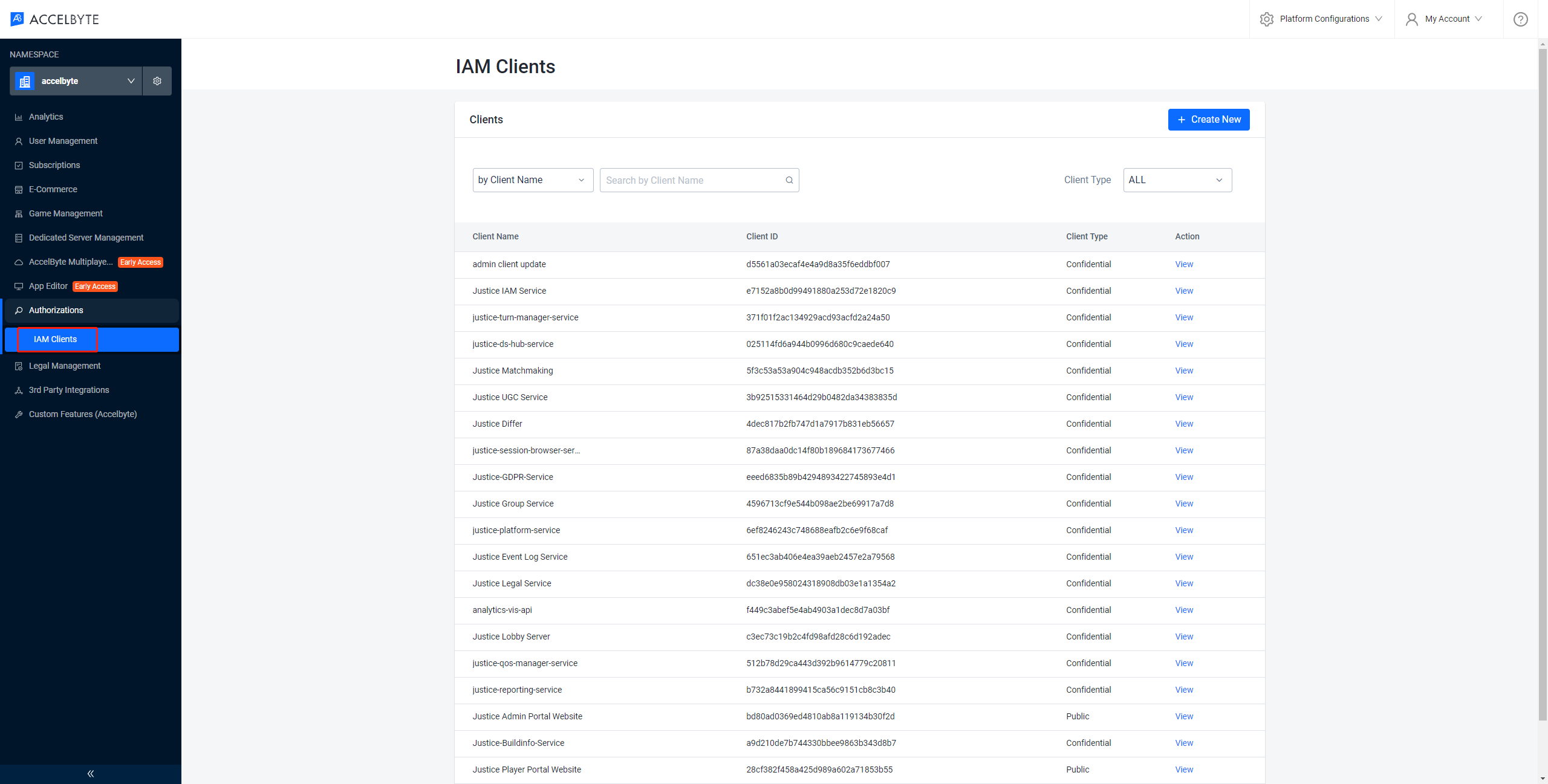Viewport: 1548px width, 784px height.
Task: Click the Analytics sidebar icon
Action: (19, 116)
